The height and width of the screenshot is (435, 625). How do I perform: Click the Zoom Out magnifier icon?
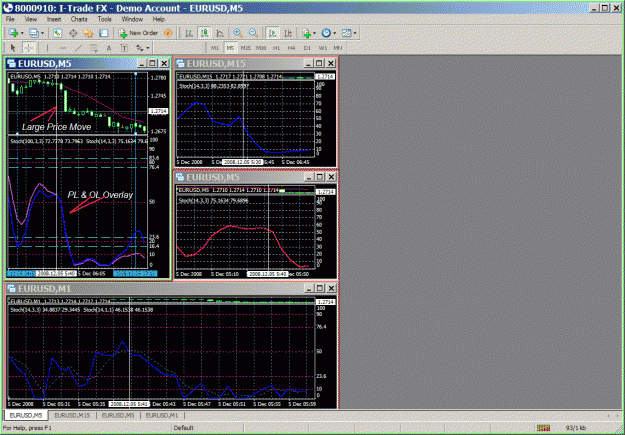coord(253,33)
